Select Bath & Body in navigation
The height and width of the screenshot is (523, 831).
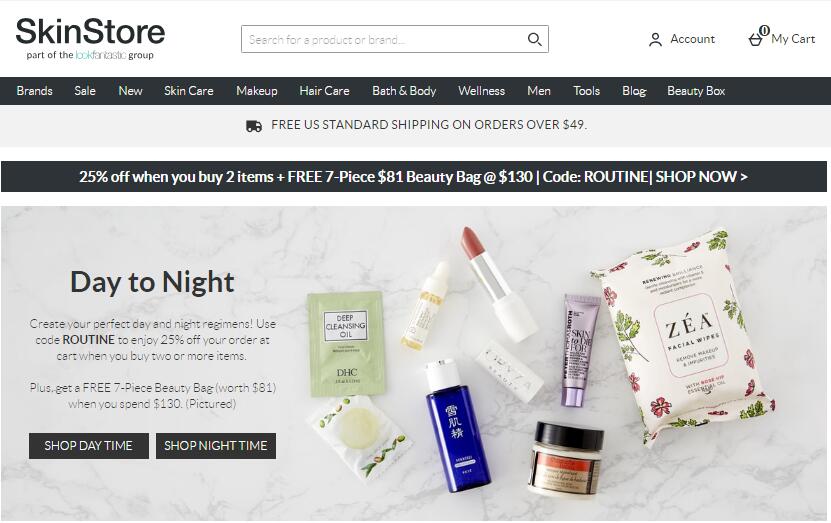pos(404,91)
